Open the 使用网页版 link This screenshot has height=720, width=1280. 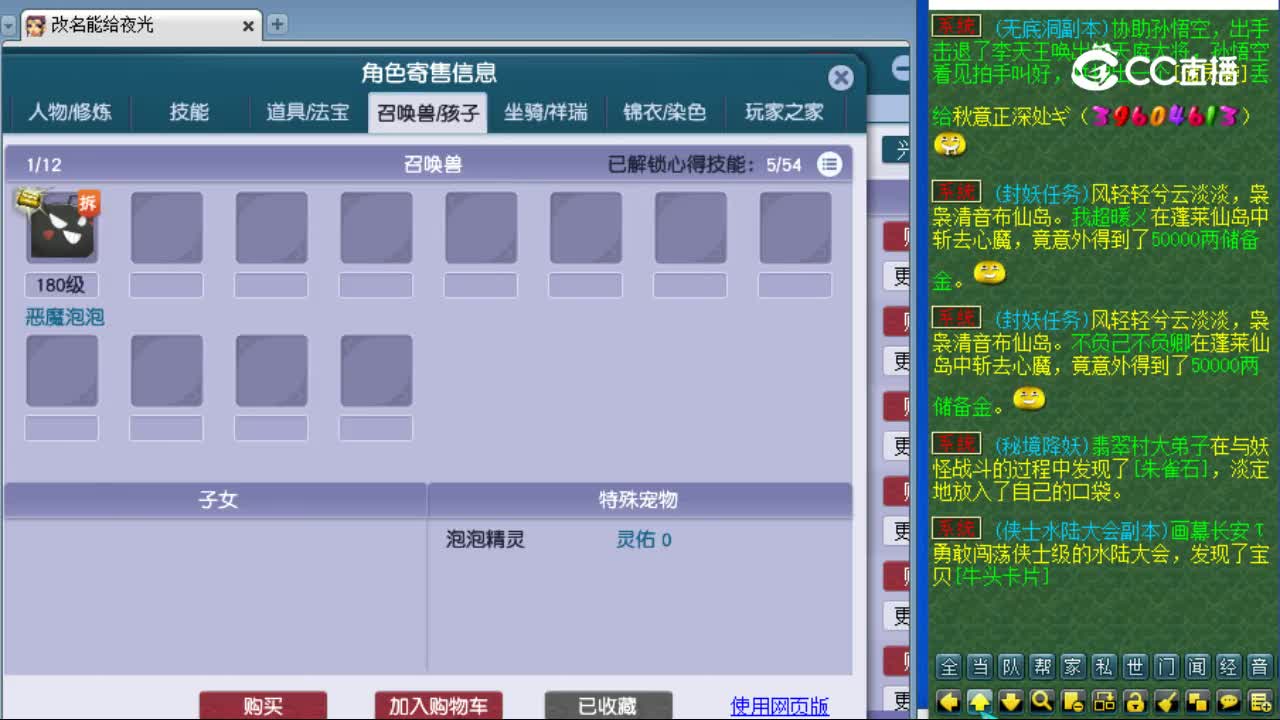coord(780,706)
